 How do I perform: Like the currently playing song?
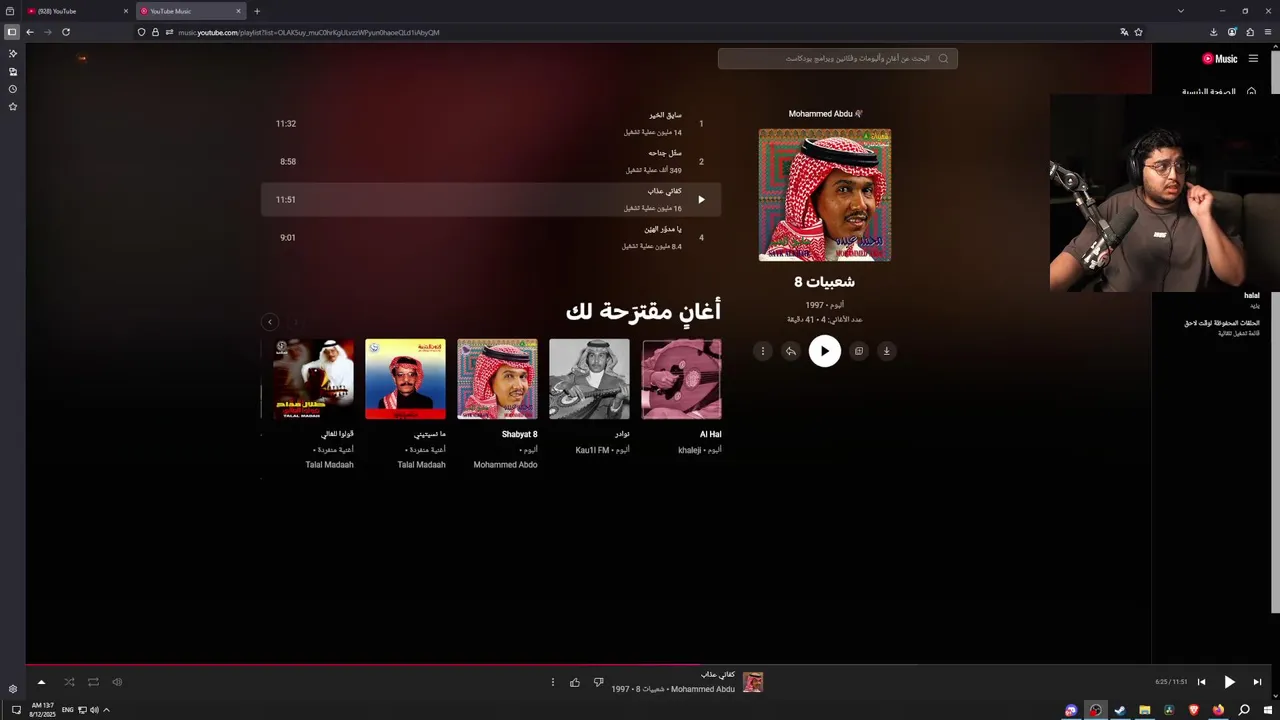(x=575, y=682)
